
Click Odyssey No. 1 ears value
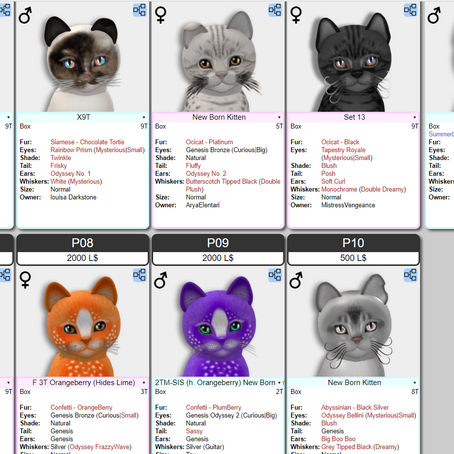pyautogui.click(x=70, y=174)
